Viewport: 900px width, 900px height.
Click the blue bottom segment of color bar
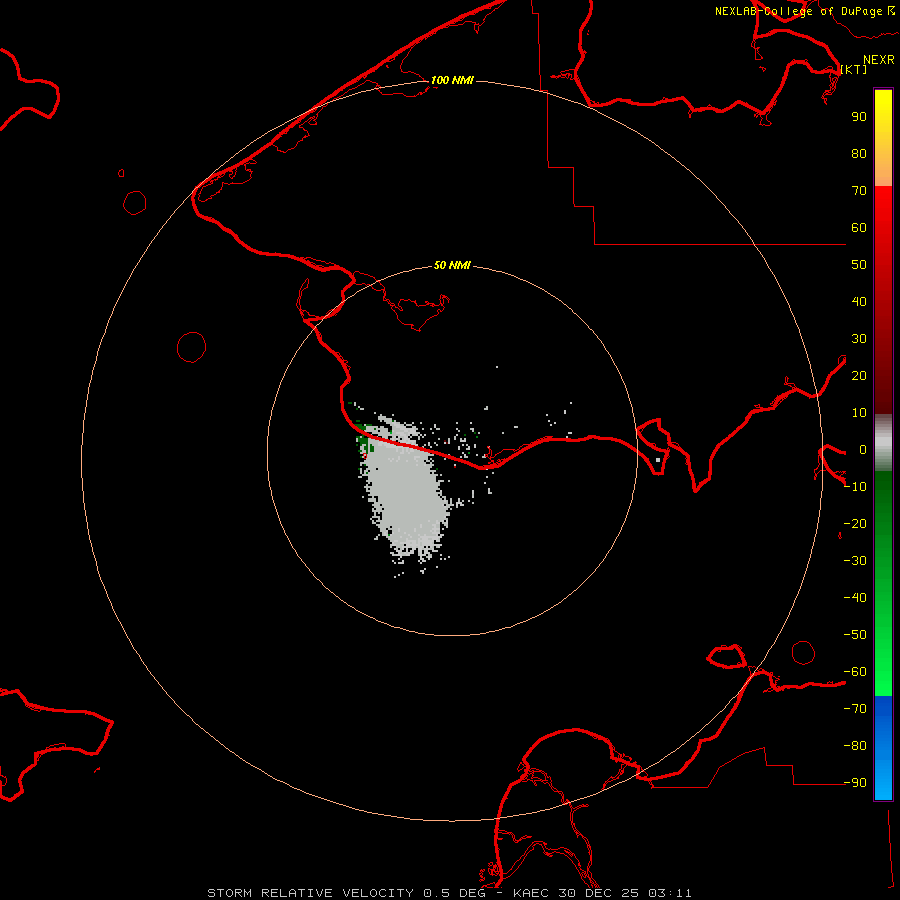click(883, 747)
